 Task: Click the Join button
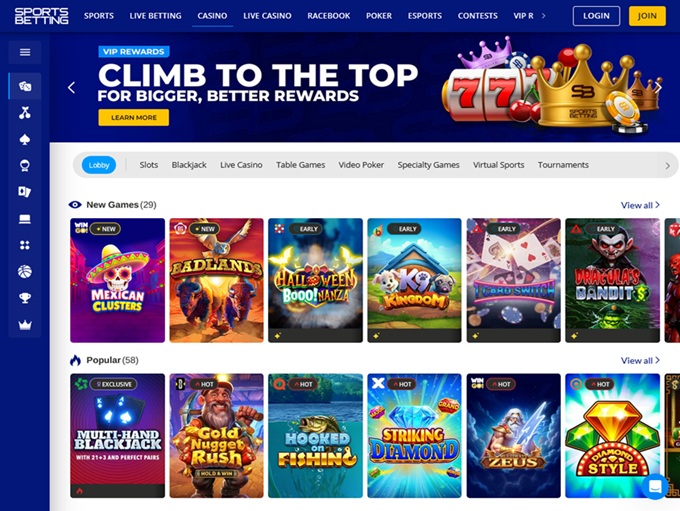[647, 16]
